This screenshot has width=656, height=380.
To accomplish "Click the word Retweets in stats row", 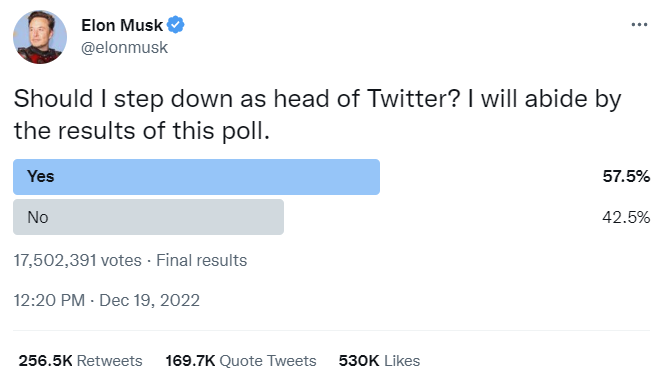I will coord(110,361).
